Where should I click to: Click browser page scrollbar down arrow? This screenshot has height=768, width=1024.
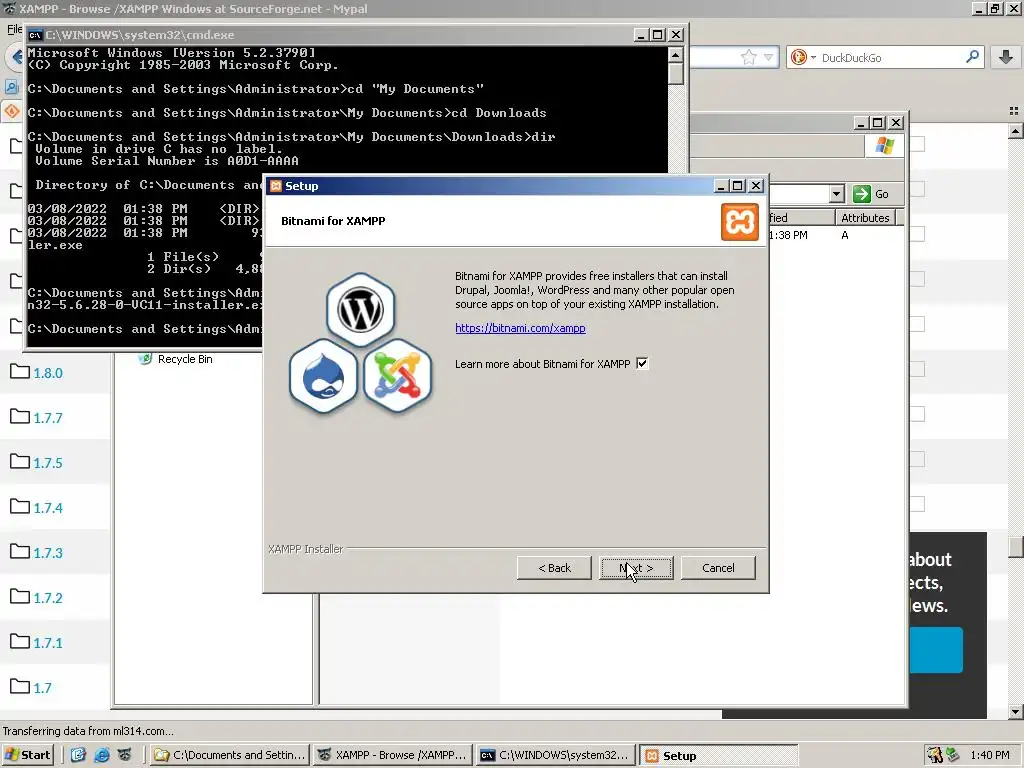[1016, 712]
